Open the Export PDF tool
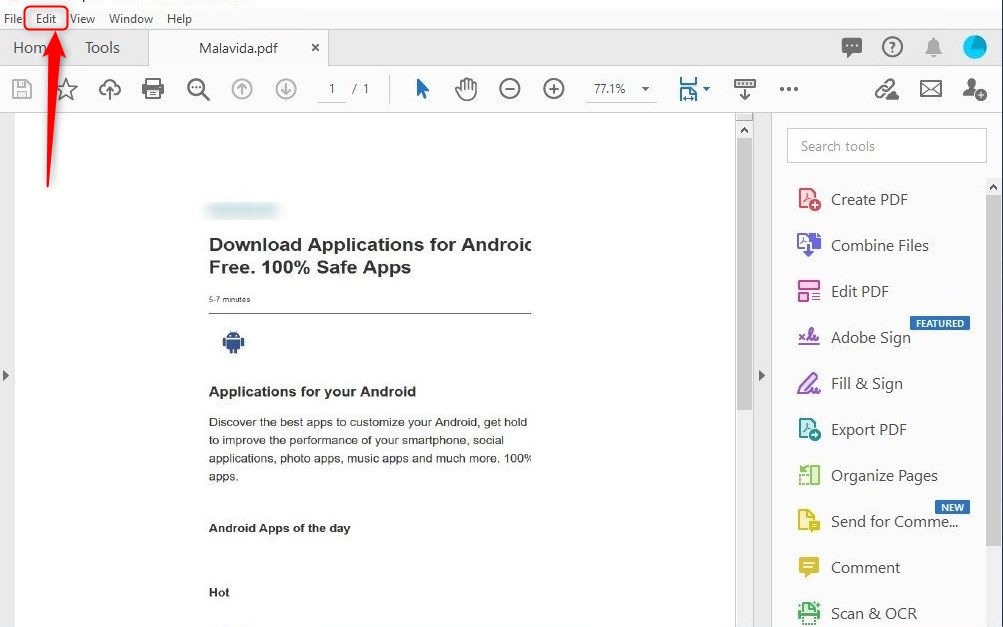 pyautogui.click(x=868, y=430)
